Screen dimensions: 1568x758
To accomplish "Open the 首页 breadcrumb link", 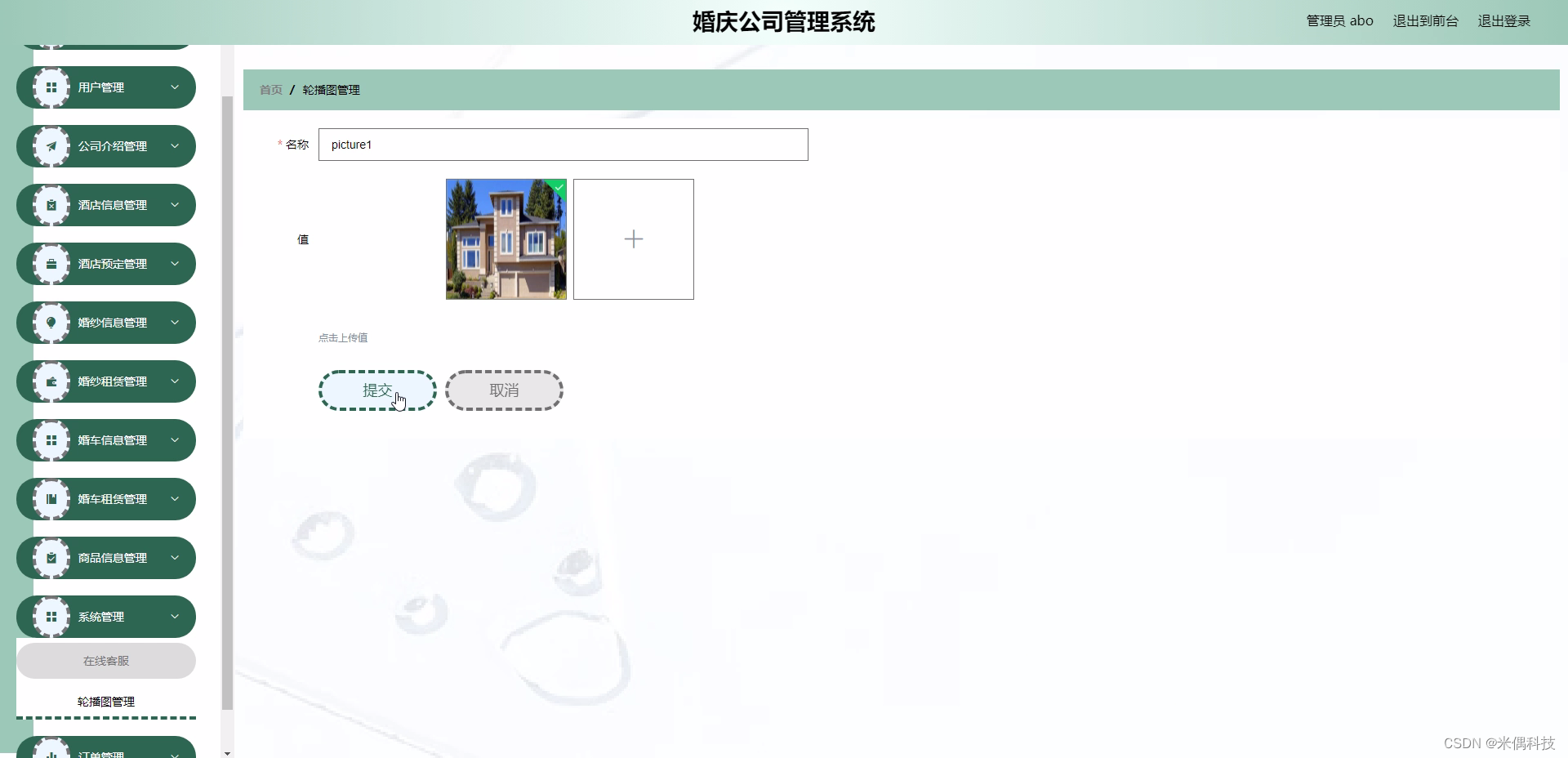I will point(269,90).
